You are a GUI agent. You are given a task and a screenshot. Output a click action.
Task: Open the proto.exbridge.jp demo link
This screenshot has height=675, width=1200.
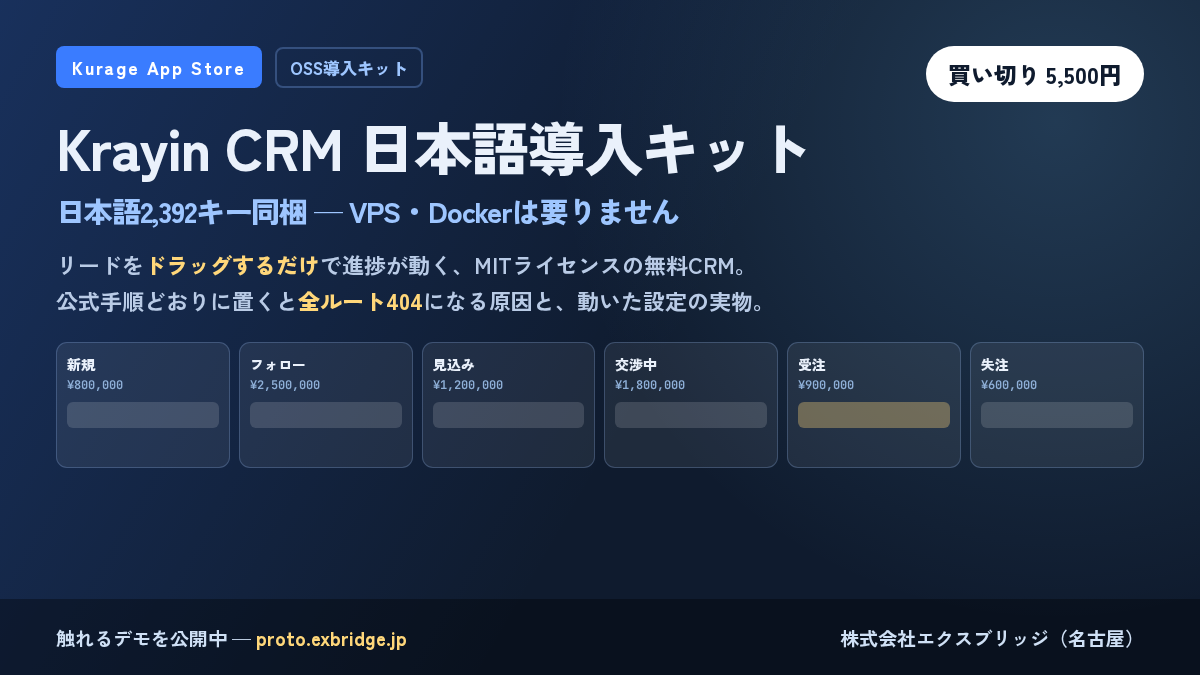coord(331,640)
